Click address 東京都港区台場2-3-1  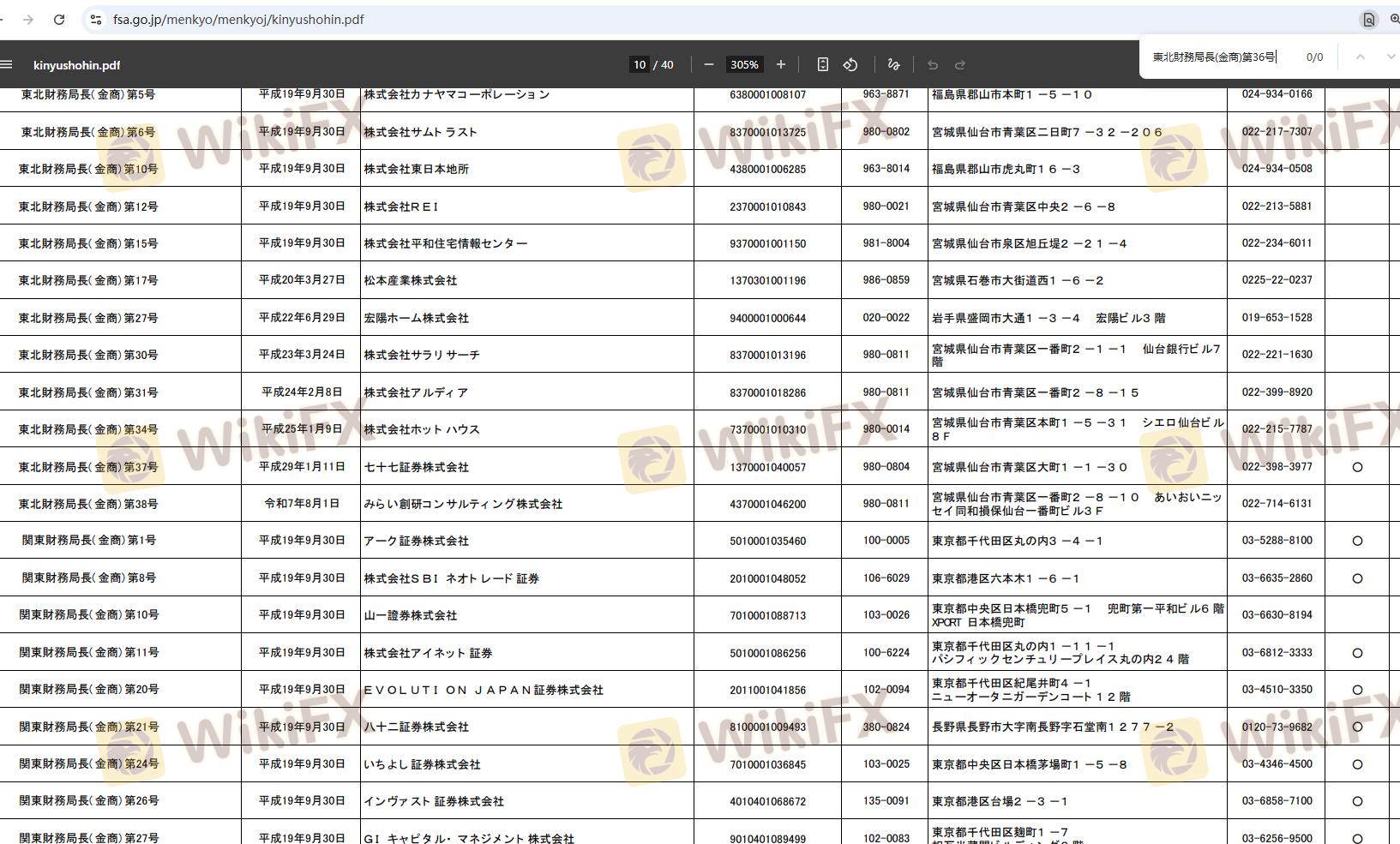[x=1000, y=801]
